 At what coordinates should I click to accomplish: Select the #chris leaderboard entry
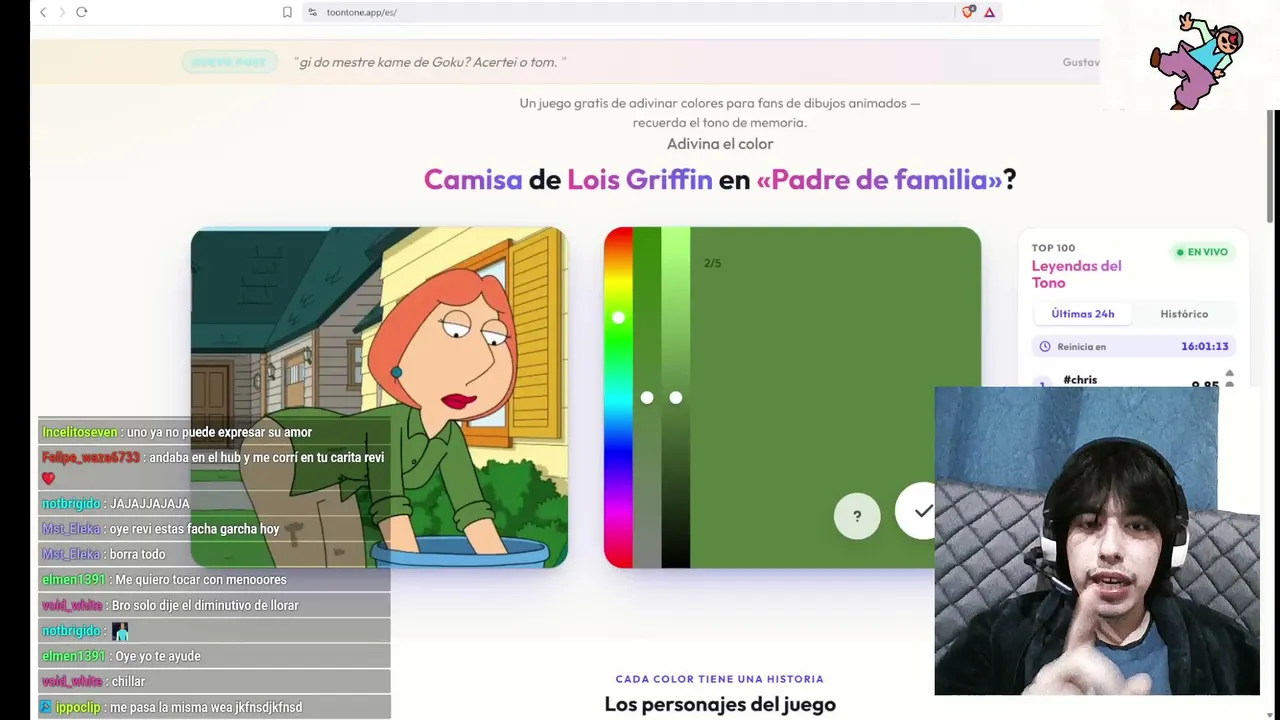pyautogui.click(x=1080, y=380)
